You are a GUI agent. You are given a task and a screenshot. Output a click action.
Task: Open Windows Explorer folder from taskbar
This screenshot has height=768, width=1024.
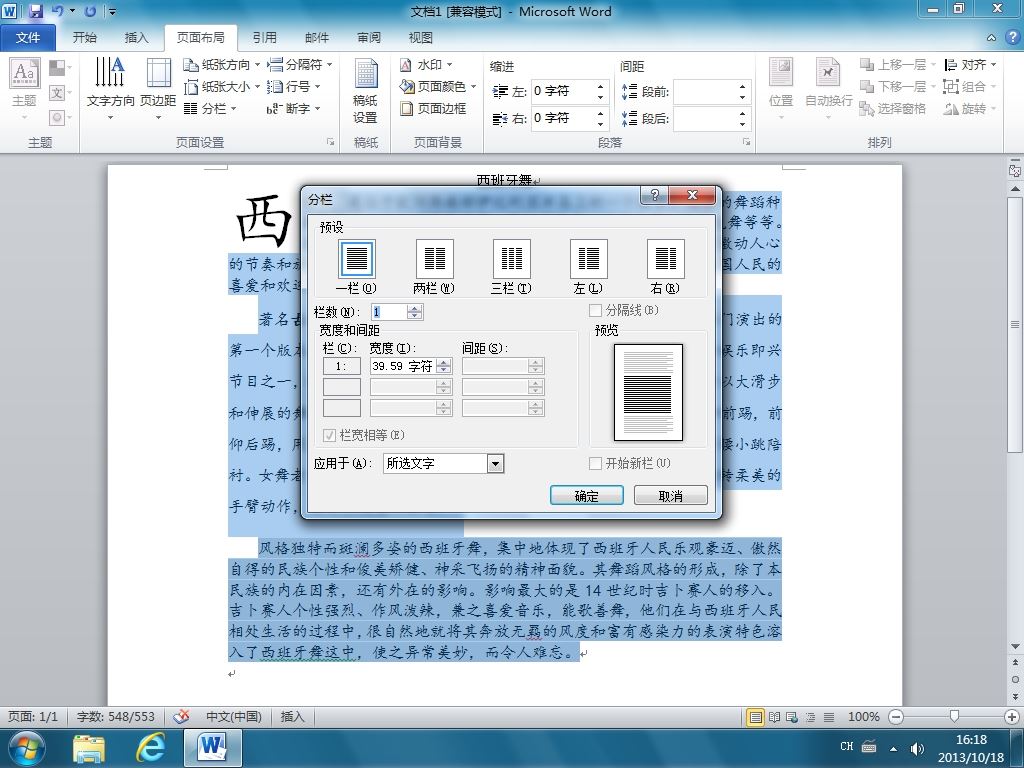pyautogui.click(x=89, y=748)
